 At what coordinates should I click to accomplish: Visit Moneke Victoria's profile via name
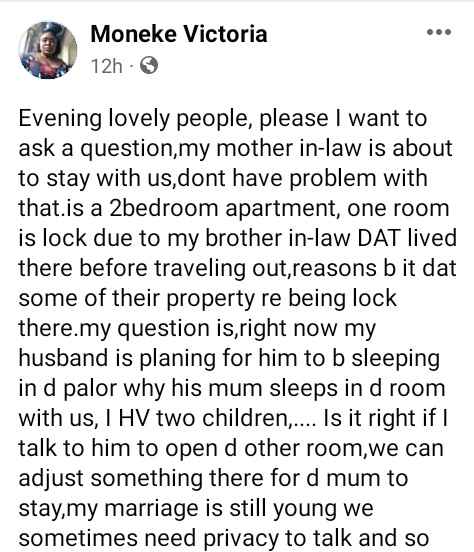click(x=179, y=34)
